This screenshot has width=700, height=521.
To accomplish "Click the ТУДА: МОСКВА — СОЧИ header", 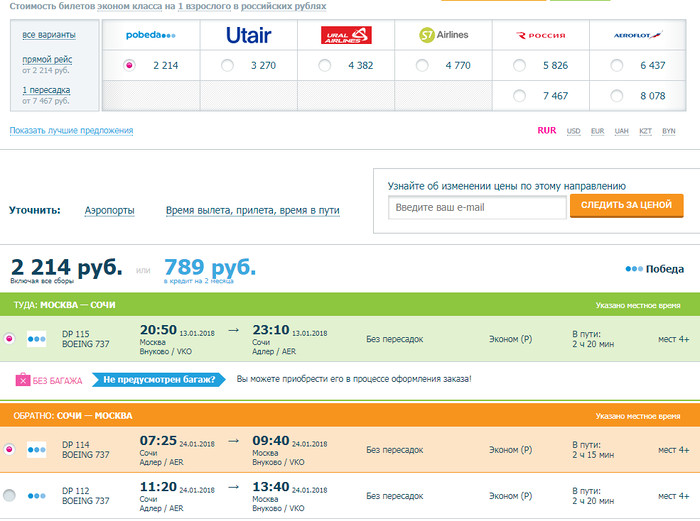I will pos(64,305).
